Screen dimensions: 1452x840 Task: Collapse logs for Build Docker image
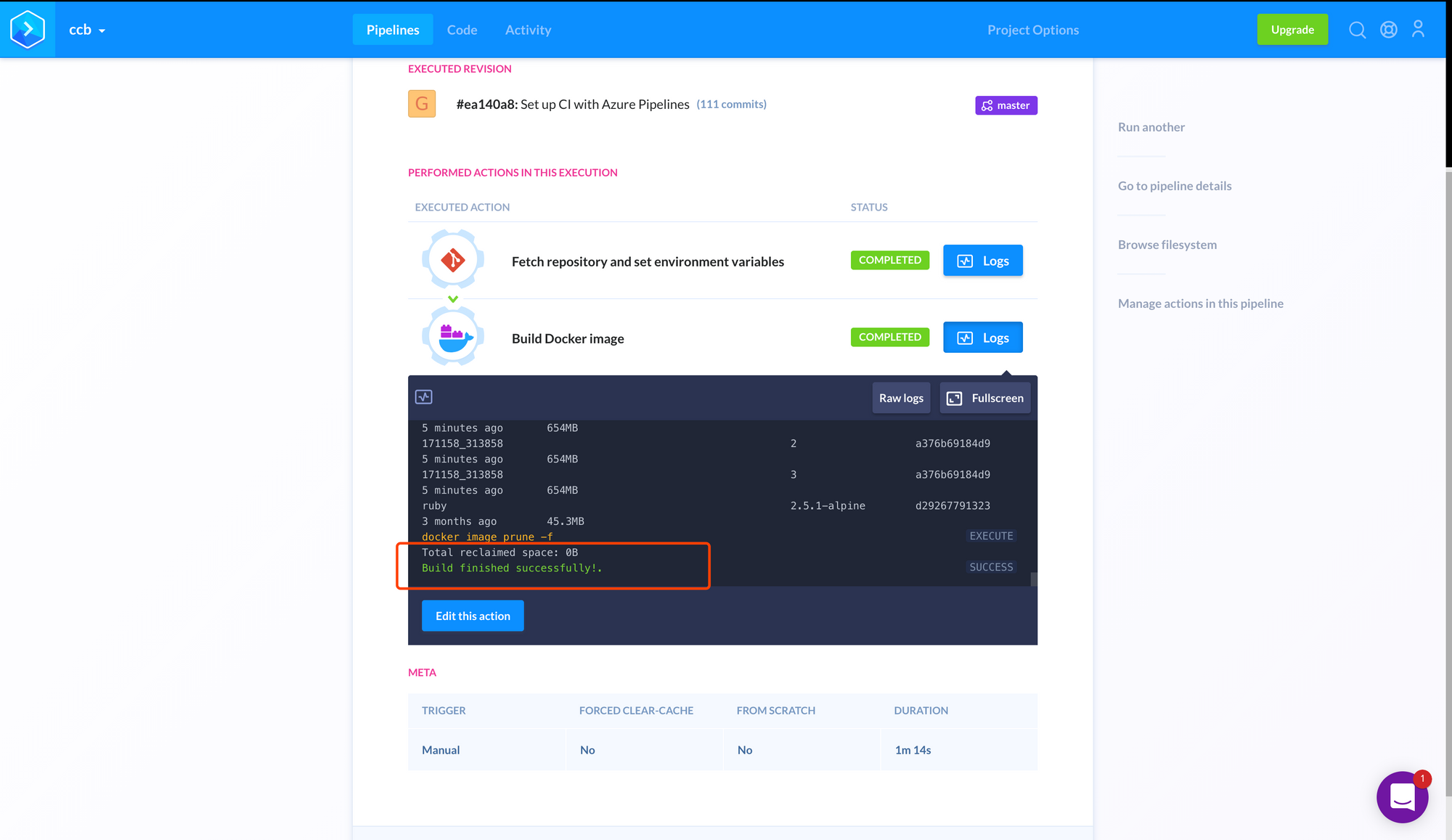click(x=982, y=338)
